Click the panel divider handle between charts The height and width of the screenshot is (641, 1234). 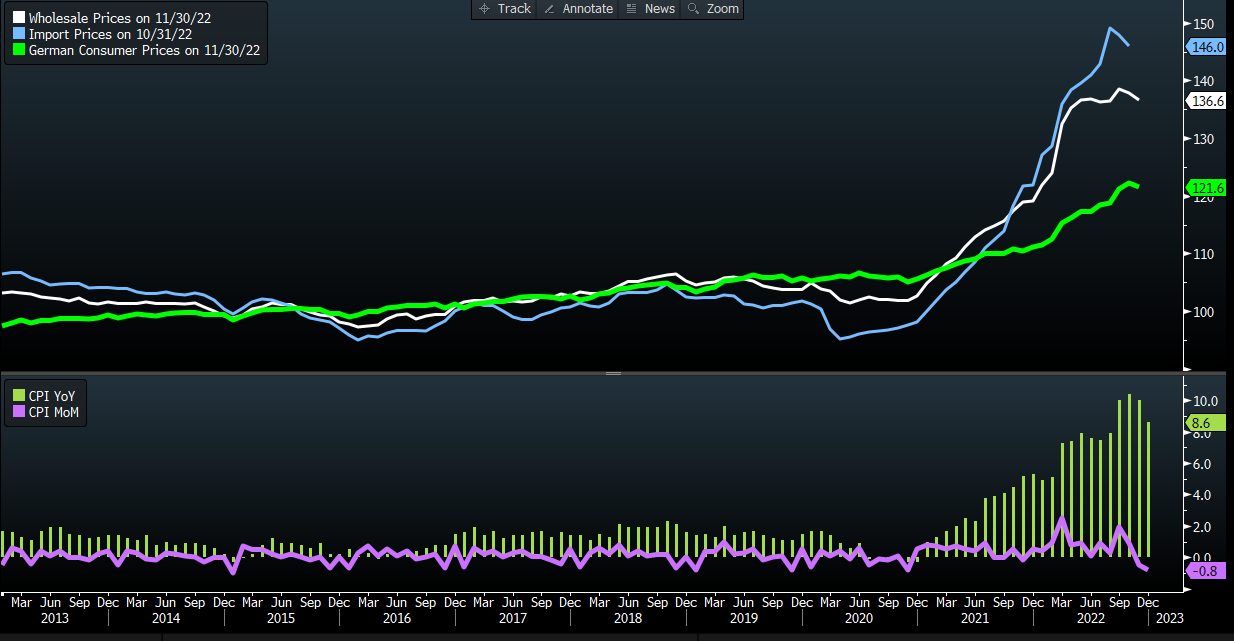click(613, 373)
